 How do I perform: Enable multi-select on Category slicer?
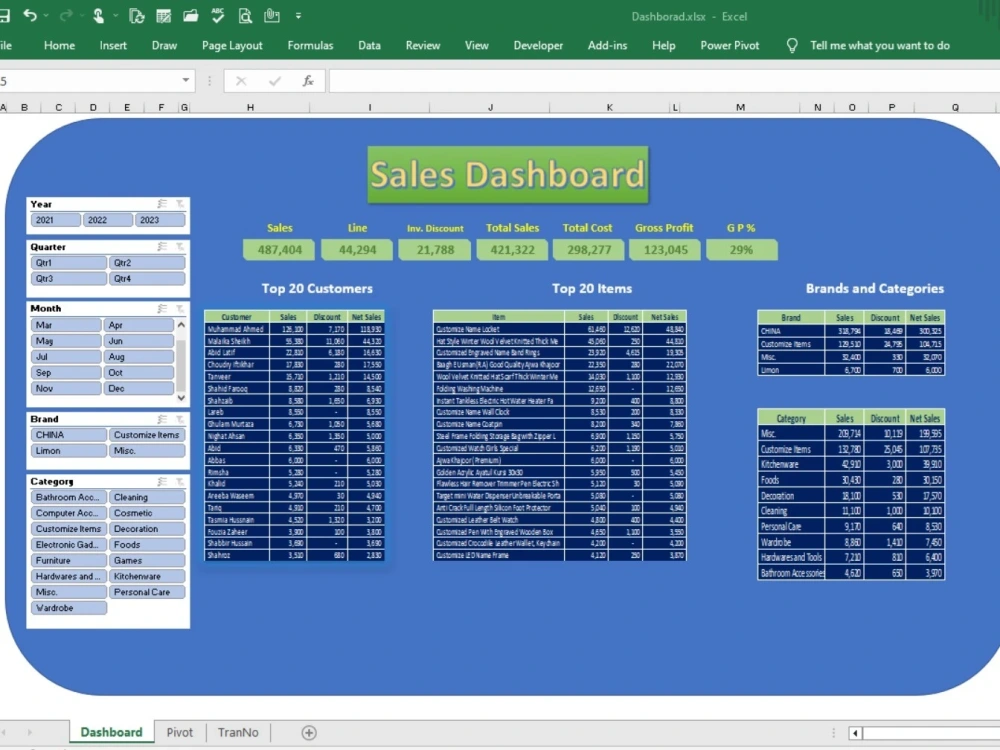[163, 482]
